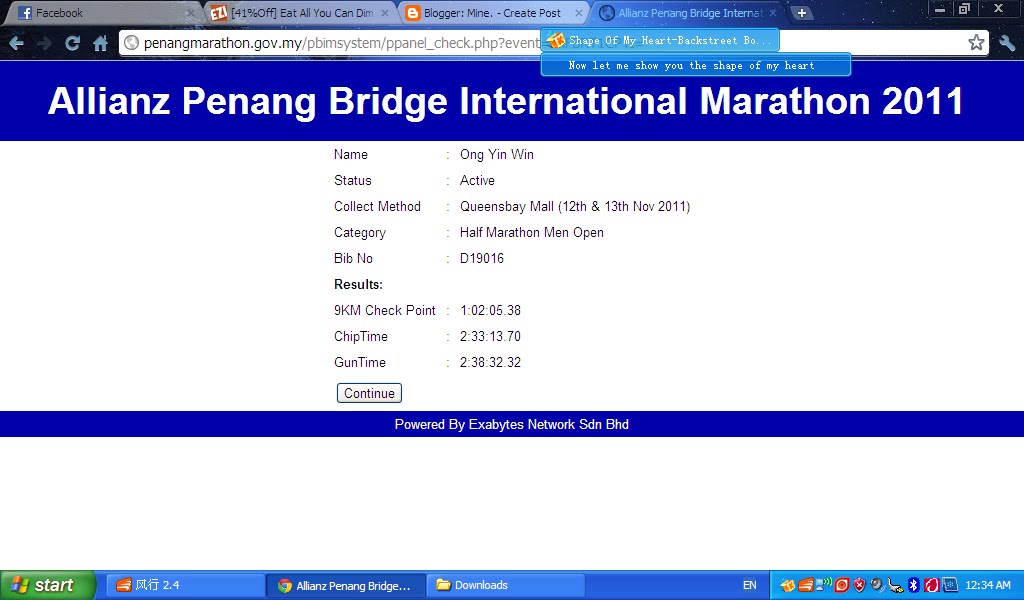Click Safely Remove Hardware tray icon
1024x600 pixels.
click(896, 586)
